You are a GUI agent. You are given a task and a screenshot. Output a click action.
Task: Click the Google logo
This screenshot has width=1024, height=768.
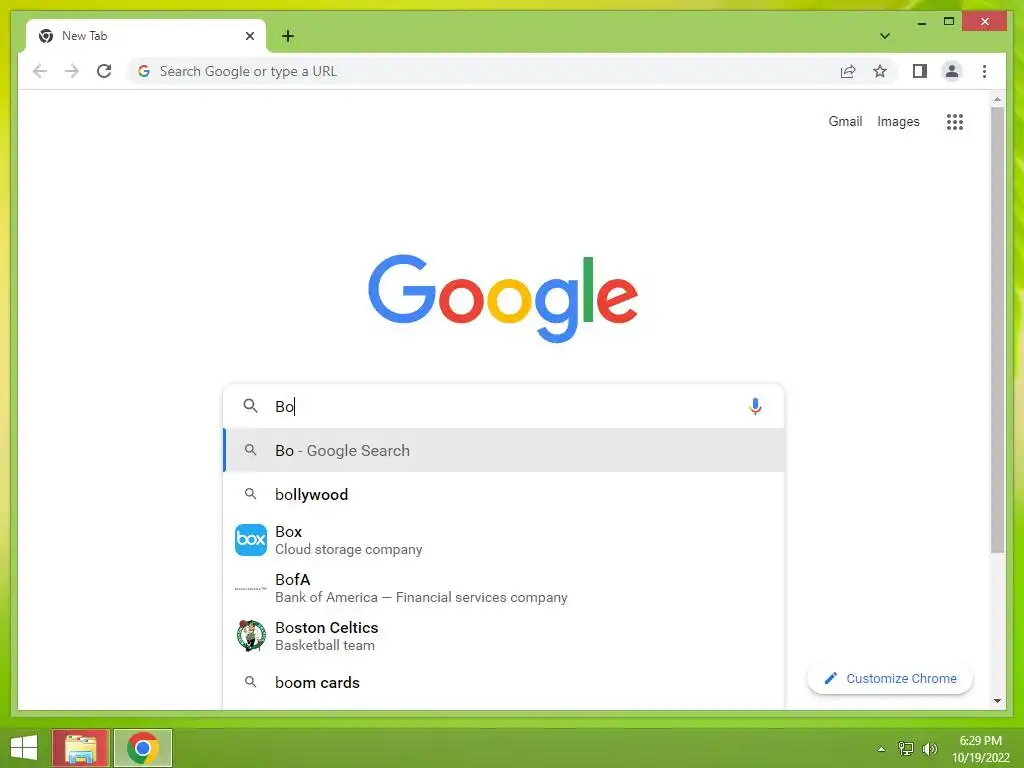[503, 297]
